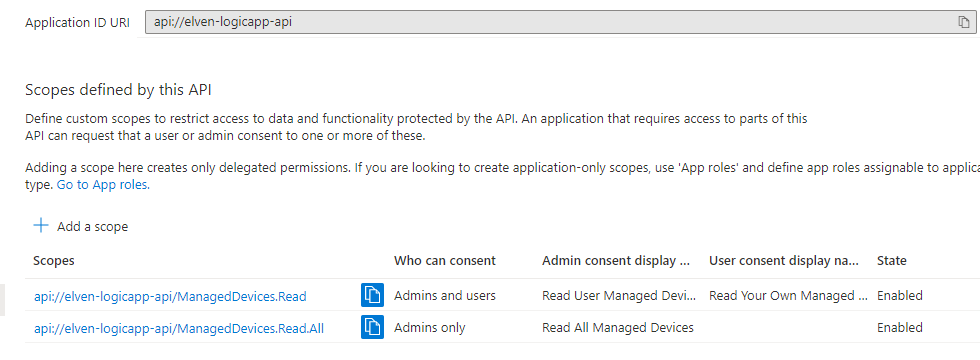Click the Who can consent column header
The image size is (980, 360).
pos(444,261)
